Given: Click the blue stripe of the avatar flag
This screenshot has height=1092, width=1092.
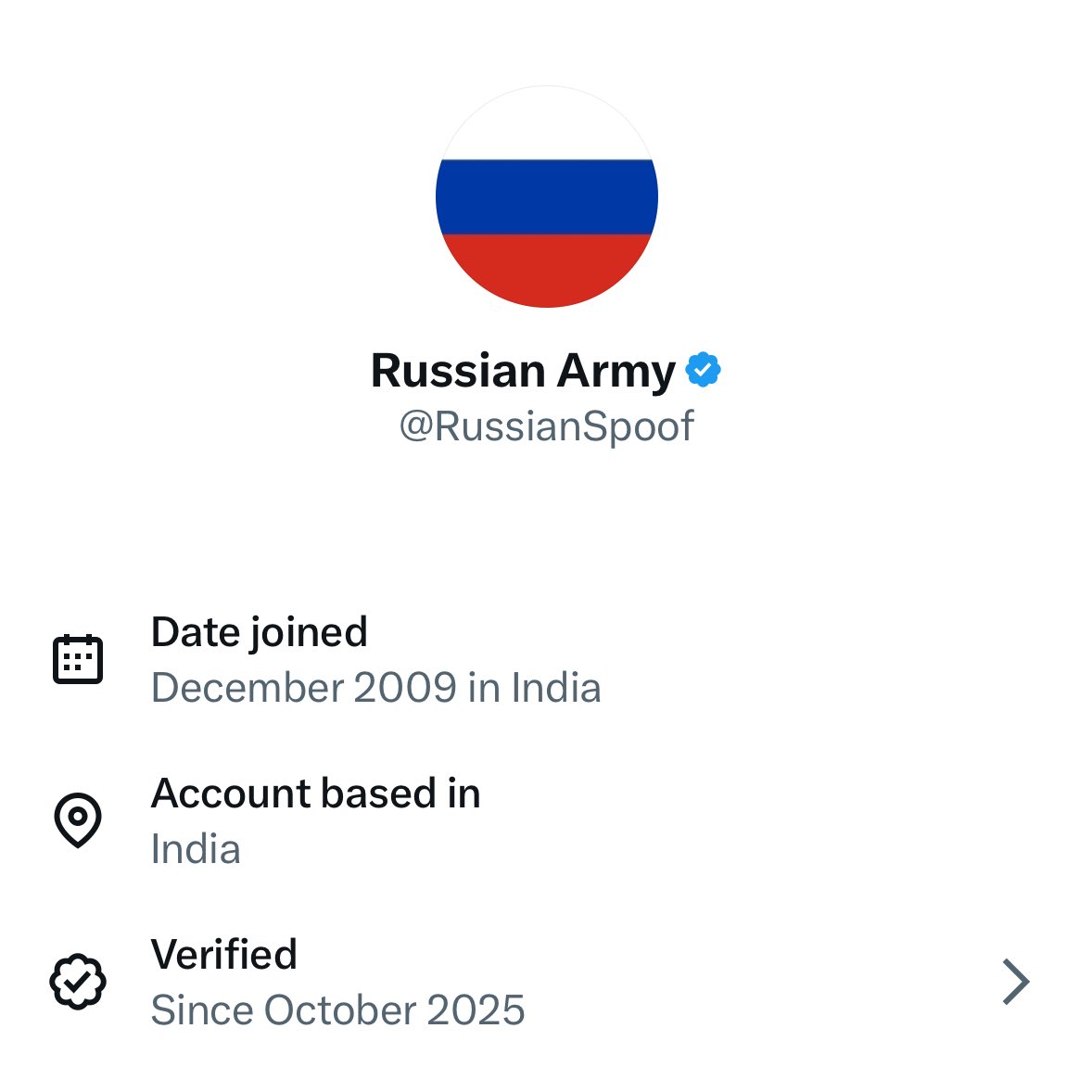Looking at the screenshot, I should pyautogui.click(x=546, y=197).
